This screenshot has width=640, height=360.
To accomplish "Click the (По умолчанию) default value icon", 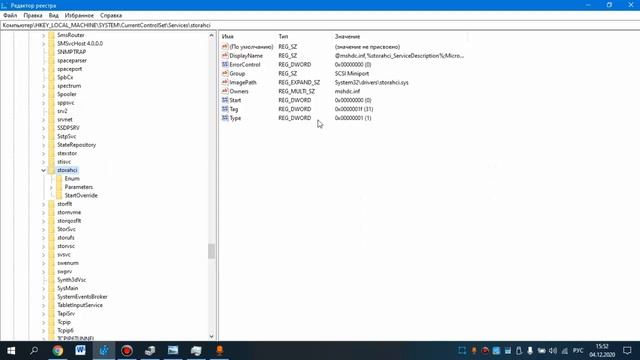I will (224, 47).
